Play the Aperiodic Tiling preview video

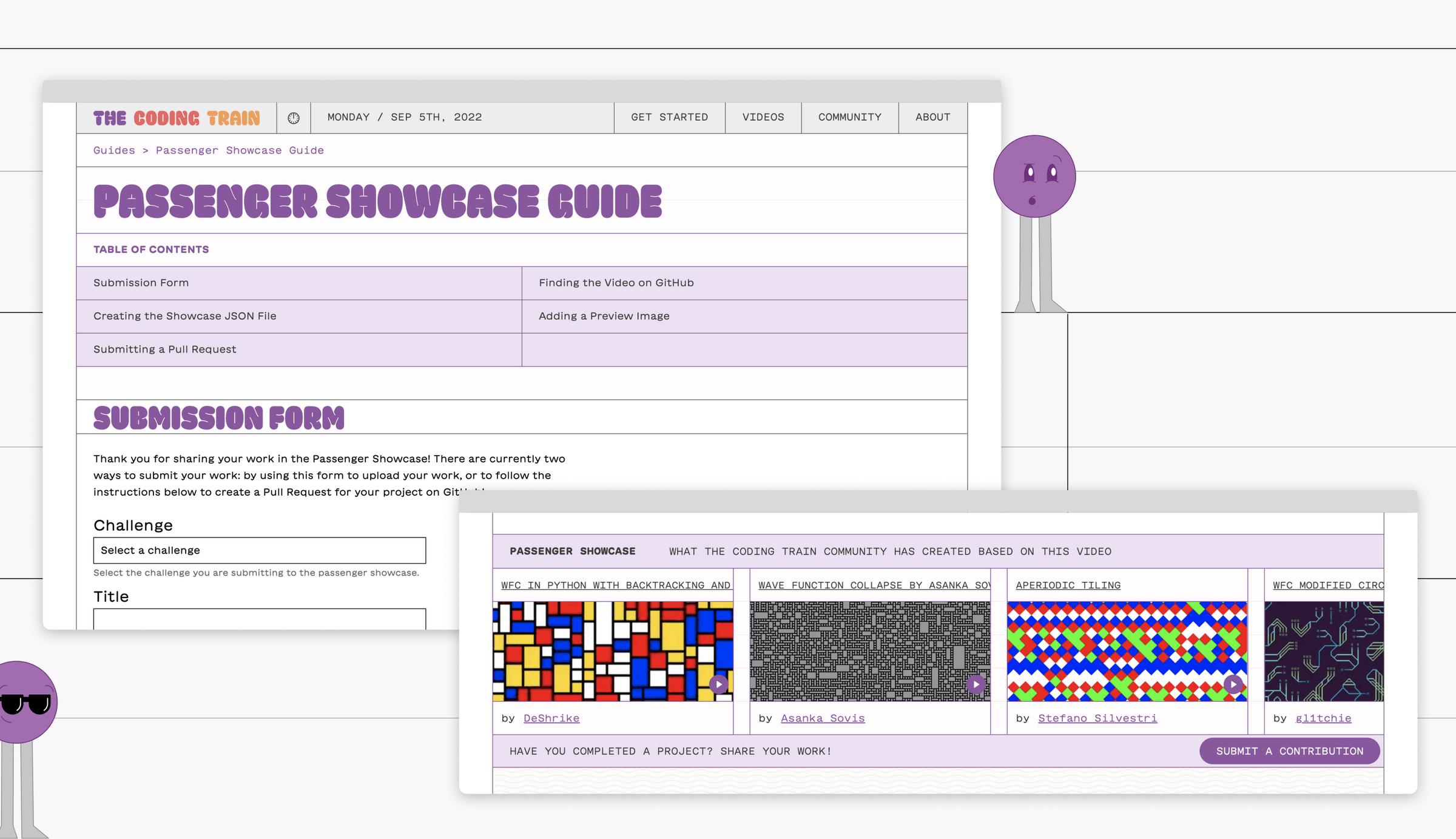[1233, 684]
